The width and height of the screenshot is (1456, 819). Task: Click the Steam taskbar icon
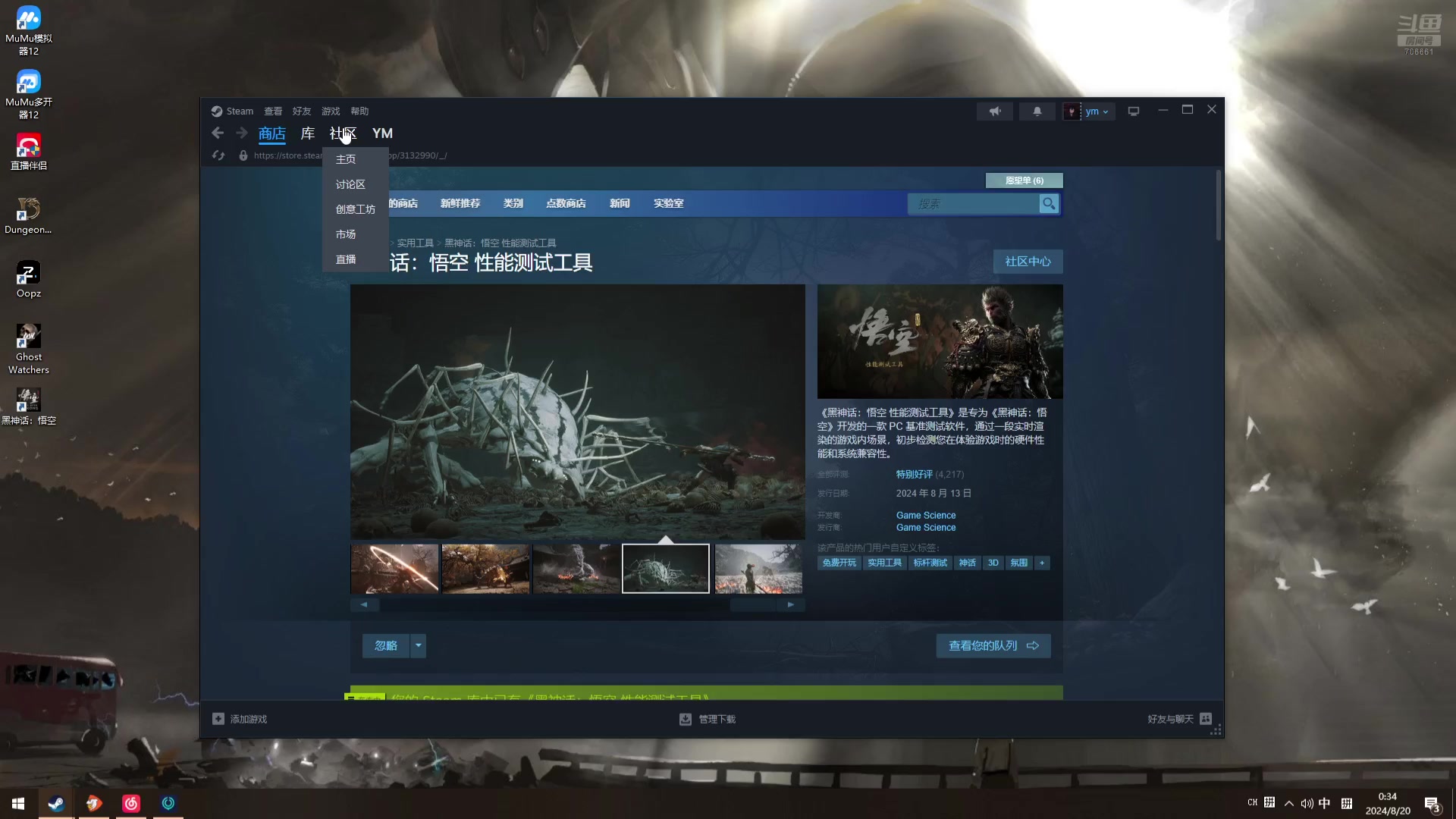[x=56, y=803]
